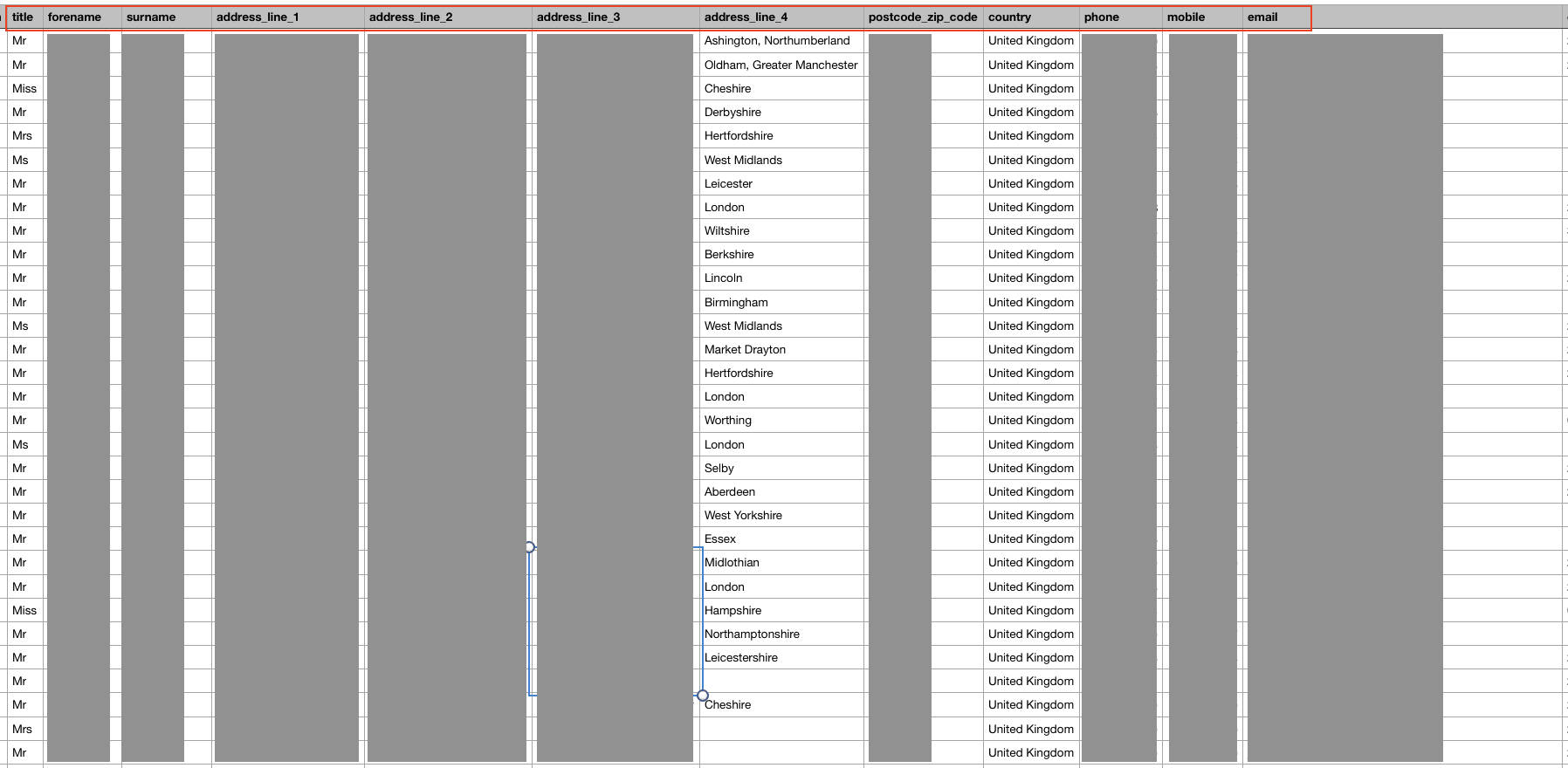Viewport: 1568px width, 768px height.
Task: Select the 'Leicester' address cell
Action: tap(782, 183)
